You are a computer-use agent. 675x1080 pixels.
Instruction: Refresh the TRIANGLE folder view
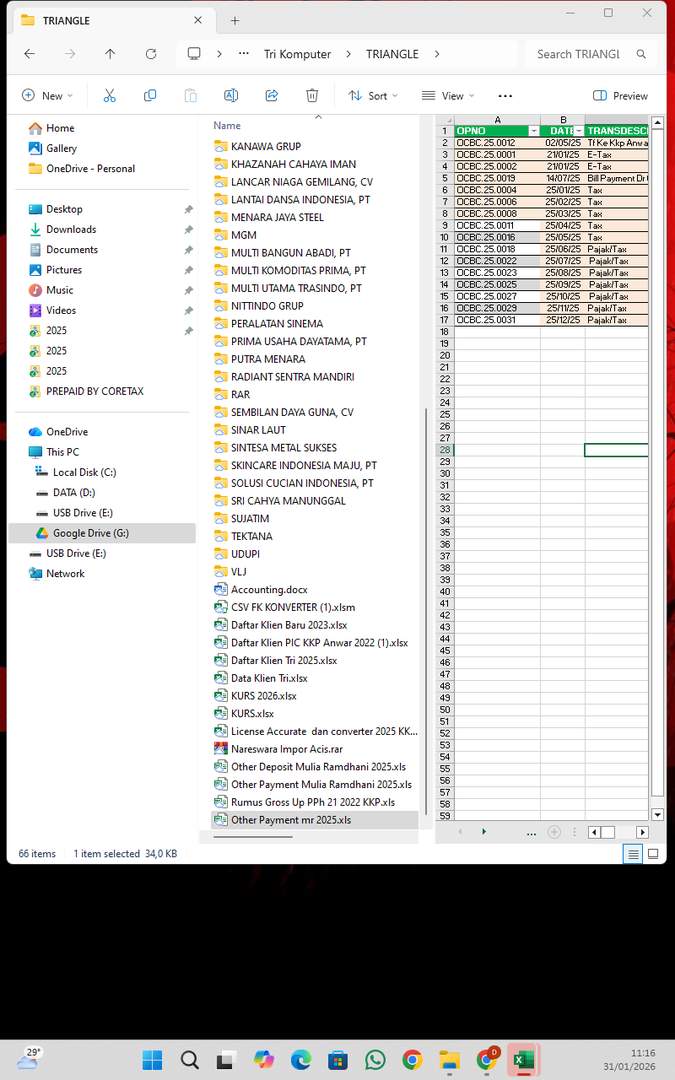click(x=151, y=54)
